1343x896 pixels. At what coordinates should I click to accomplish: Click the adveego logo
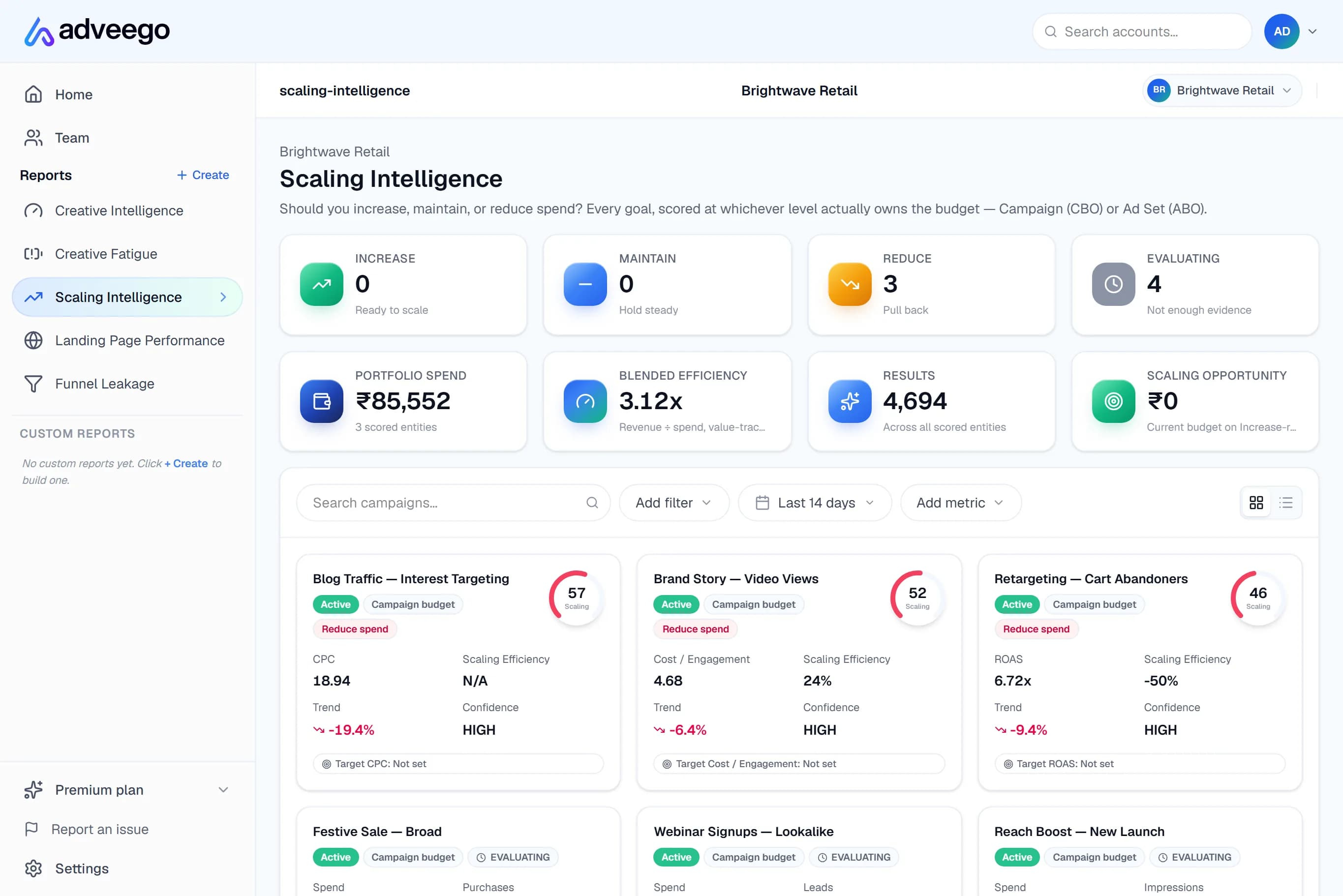[x=97, y=31]
